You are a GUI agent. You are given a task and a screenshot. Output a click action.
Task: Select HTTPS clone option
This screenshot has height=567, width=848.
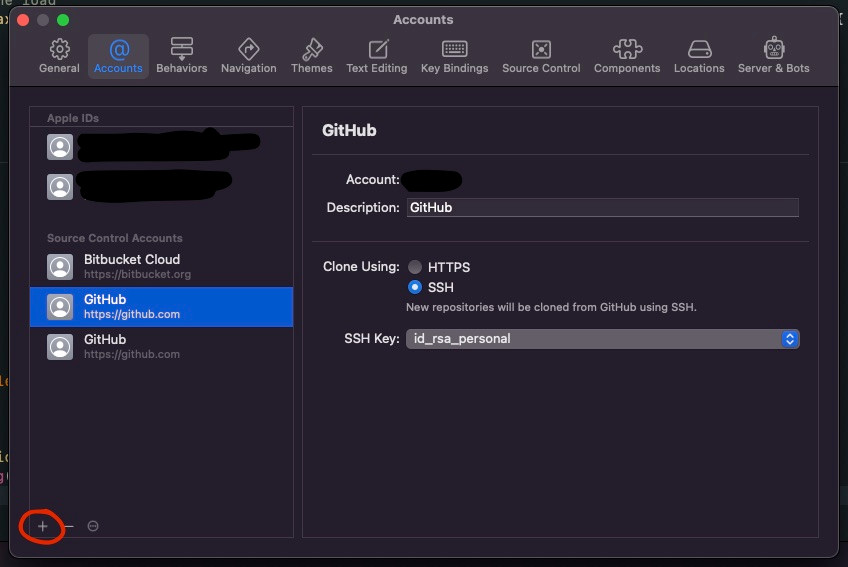click(415, 267)
